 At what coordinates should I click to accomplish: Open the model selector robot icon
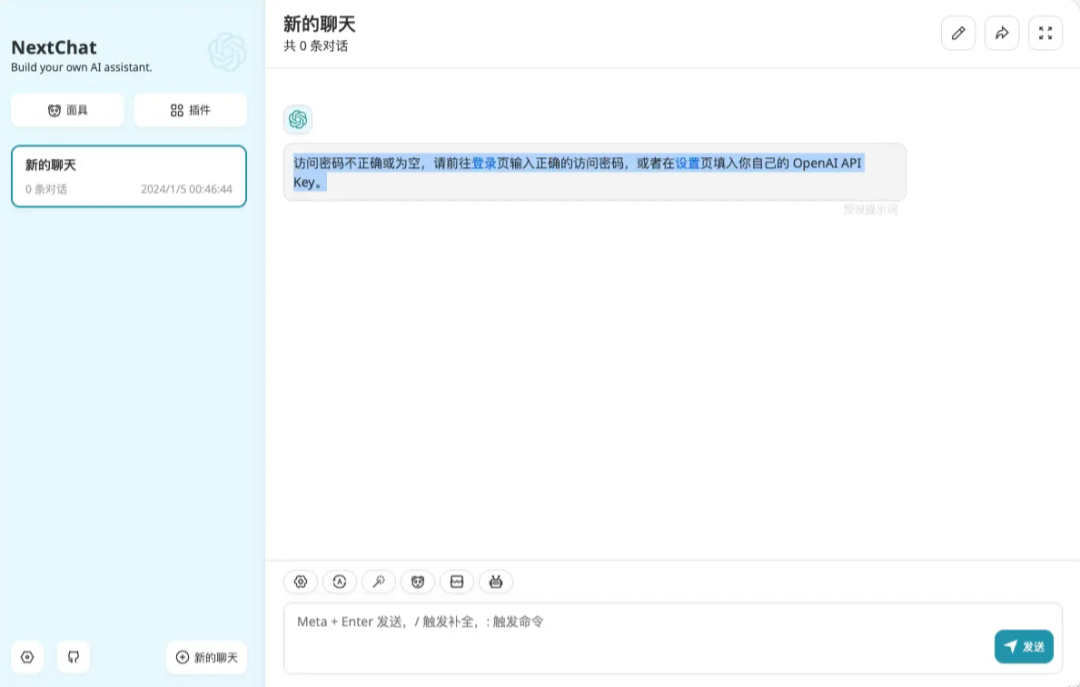click(495, 581)
